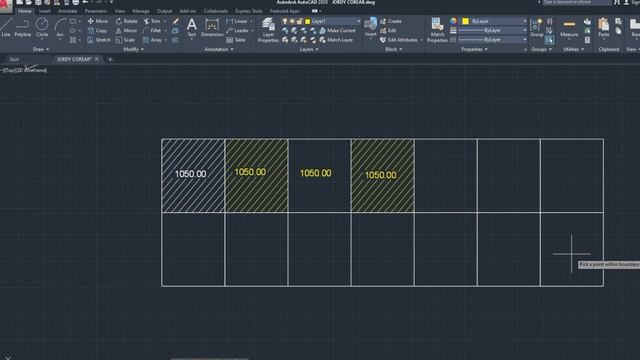The height and width of the screenshot is (360, 640).
Task: Click the Group tool icon
Action: coord(536,27)
